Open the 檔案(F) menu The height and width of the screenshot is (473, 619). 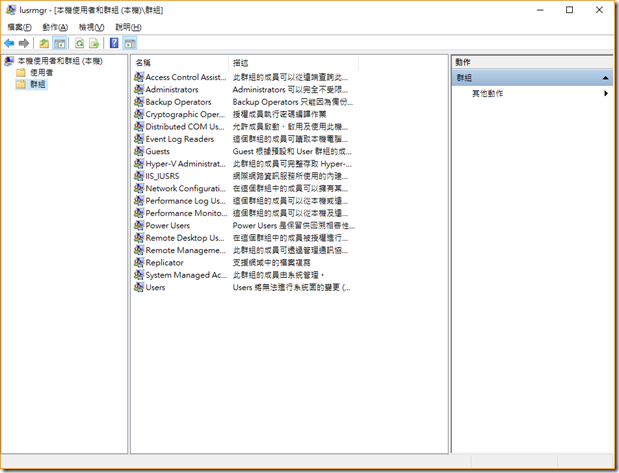[20, 27]
